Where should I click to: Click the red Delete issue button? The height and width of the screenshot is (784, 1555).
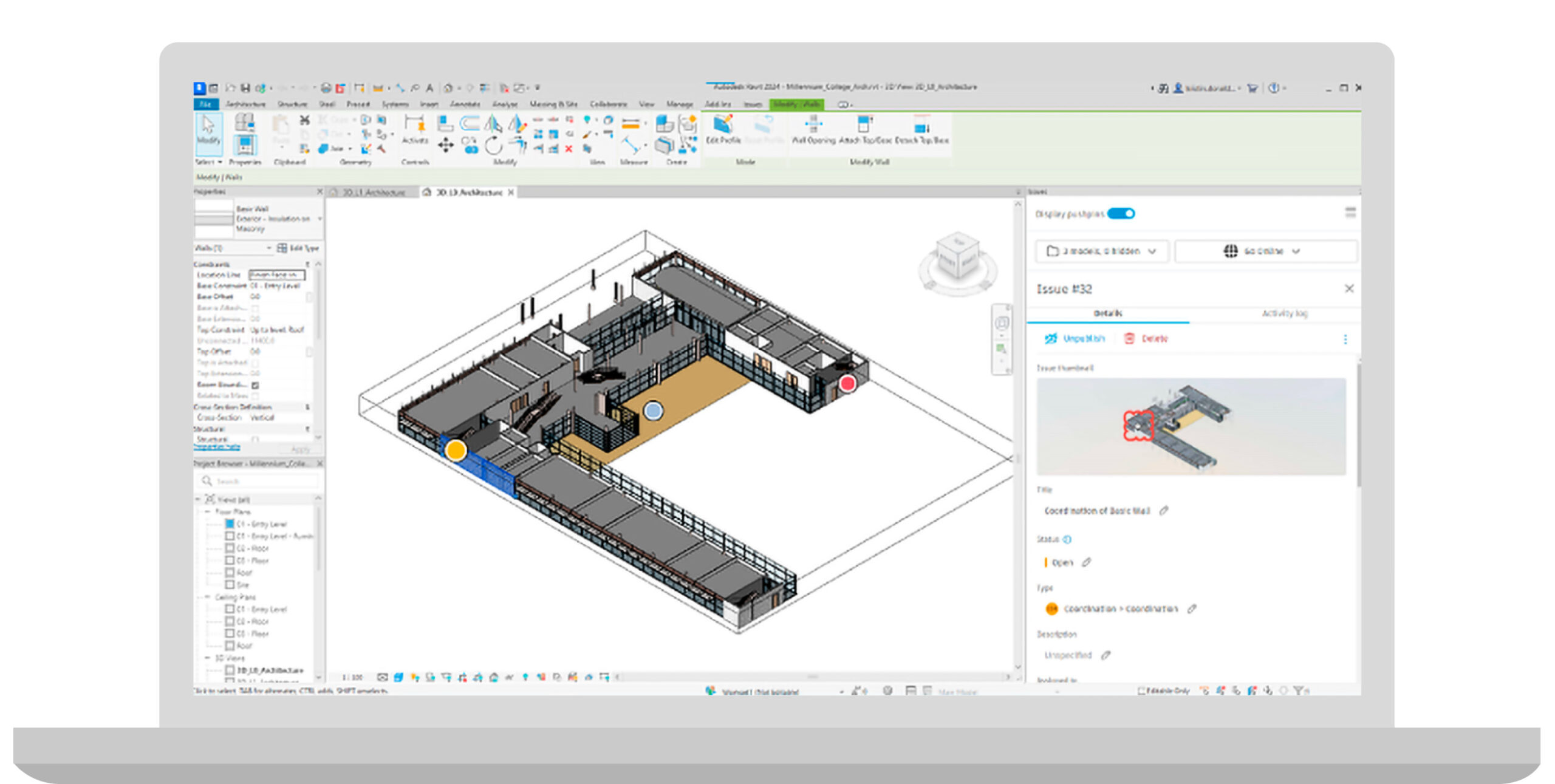click(x=1146, y=339)
